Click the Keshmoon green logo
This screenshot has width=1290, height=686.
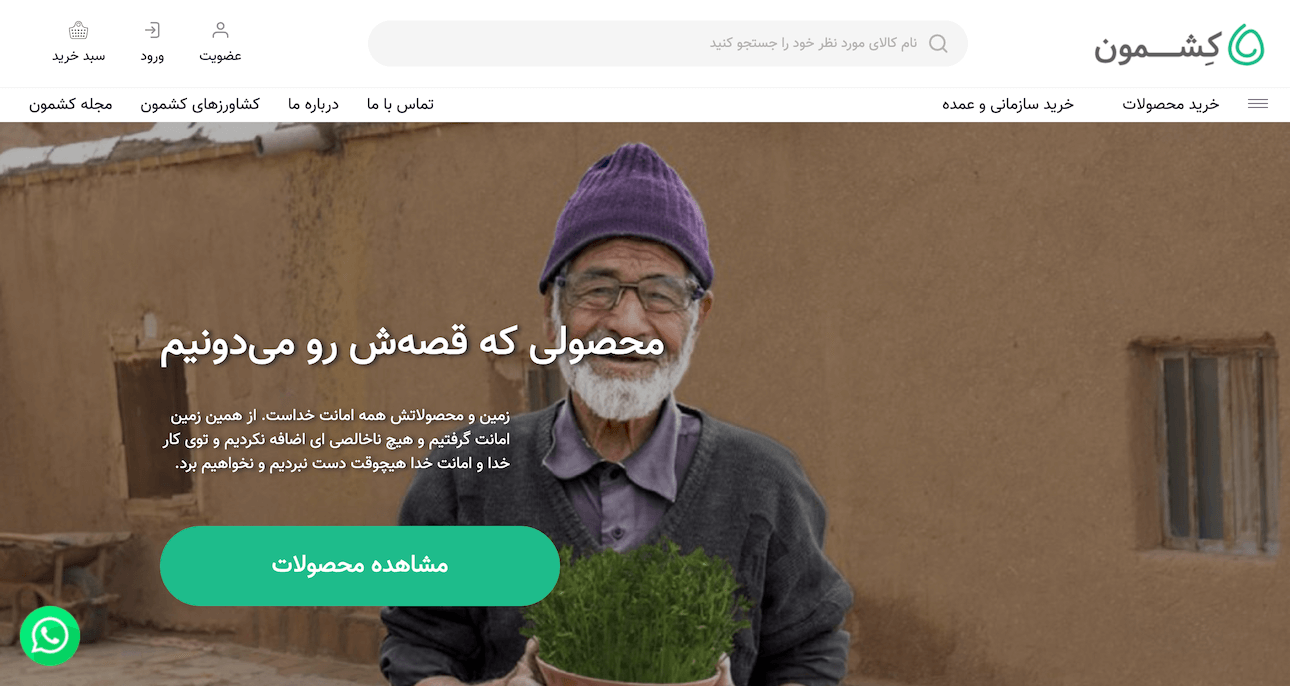[x=1246, y=44]
